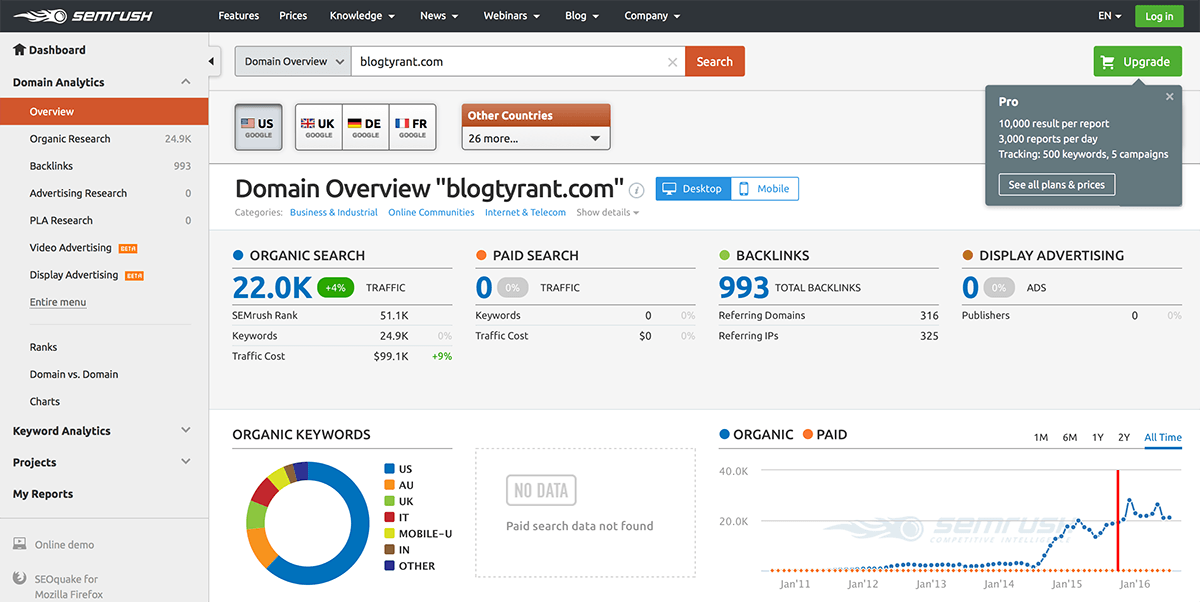
Task: Click the SEOquake icon in sidebar
Action: pos(20,578)
